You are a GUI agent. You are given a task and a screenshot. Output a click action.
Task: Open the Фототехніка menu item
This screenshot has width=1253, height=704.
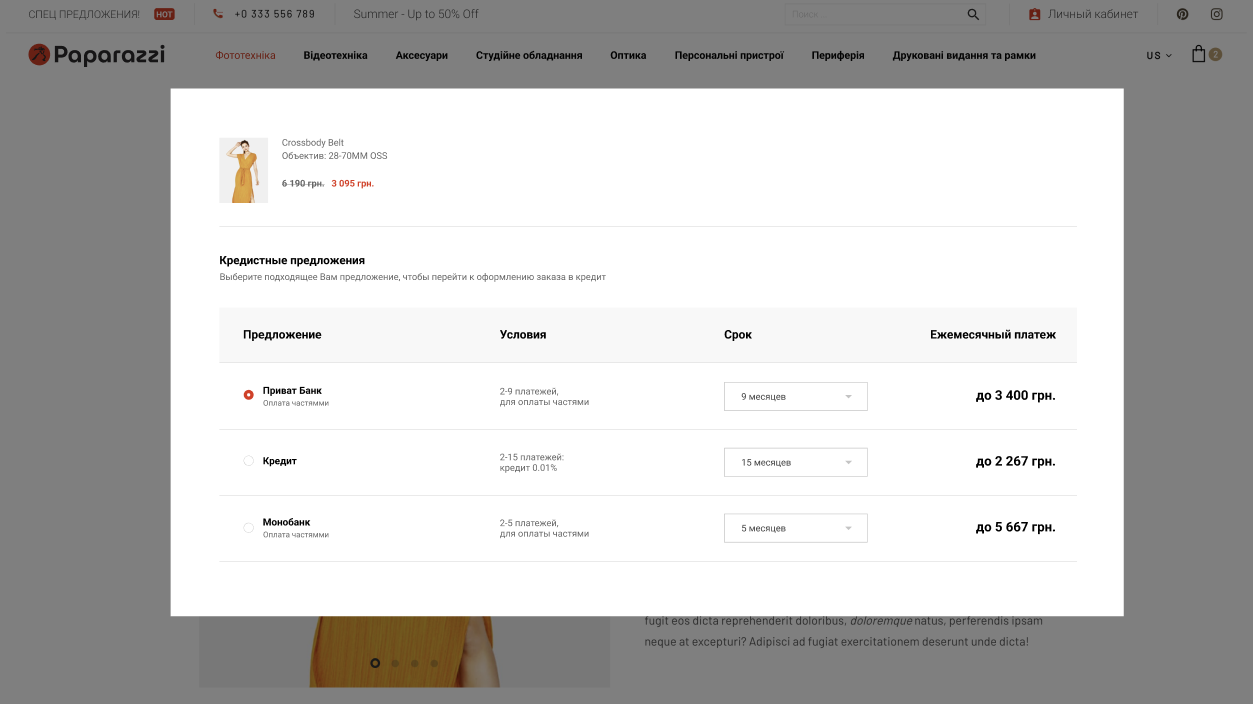245,56
